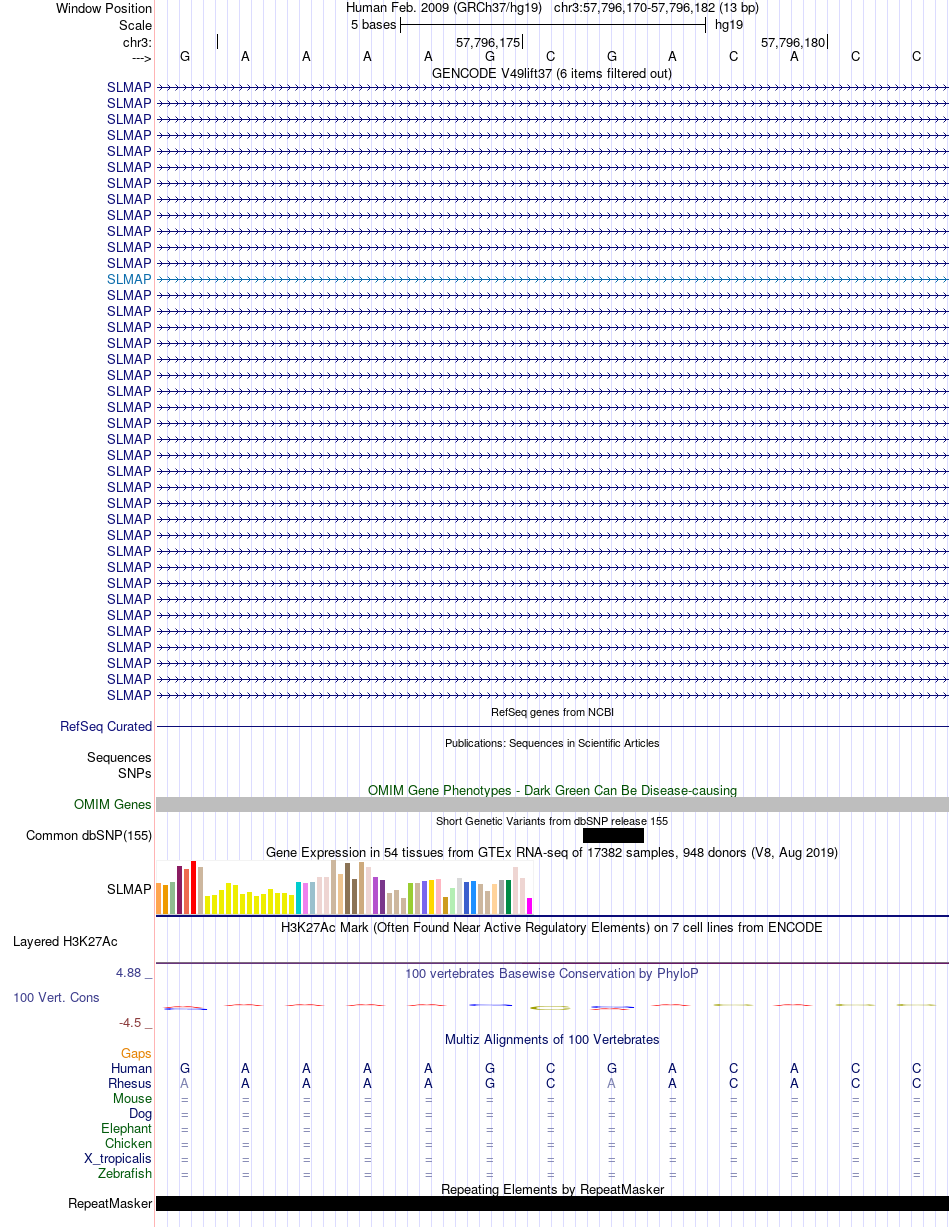Click the Rhesus alignment row label

point(130,1083)
